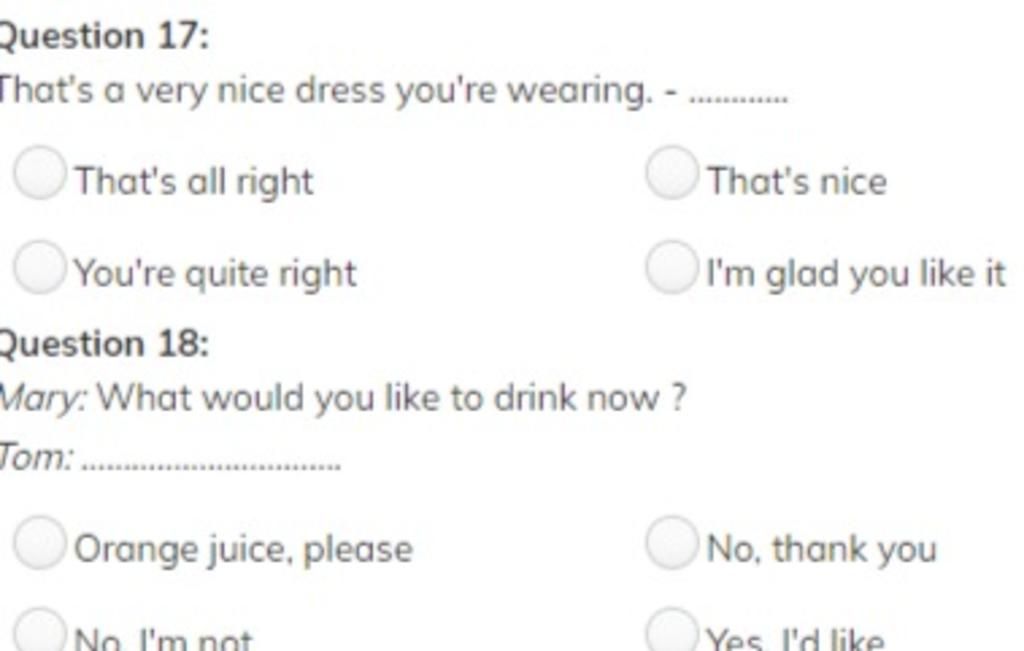Choose the "No, I'm not" radio circle
Image resolution: width=1024 pixels, height=651 pixels.
coord(39,630)
